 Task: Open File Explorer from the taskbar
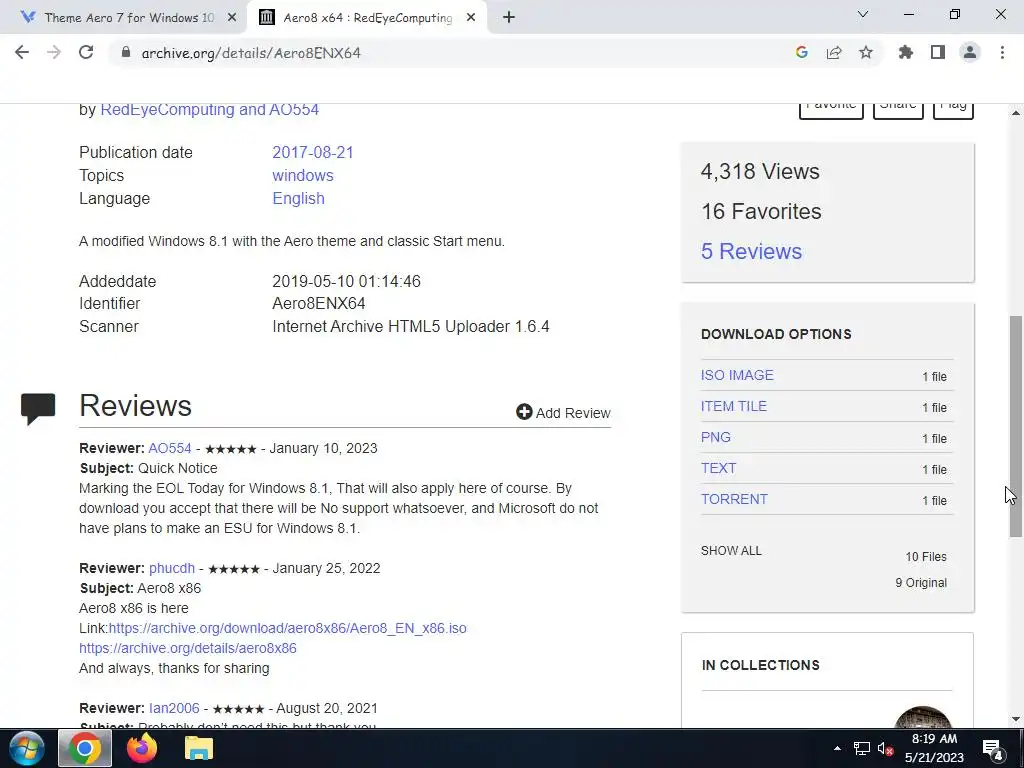199,748
